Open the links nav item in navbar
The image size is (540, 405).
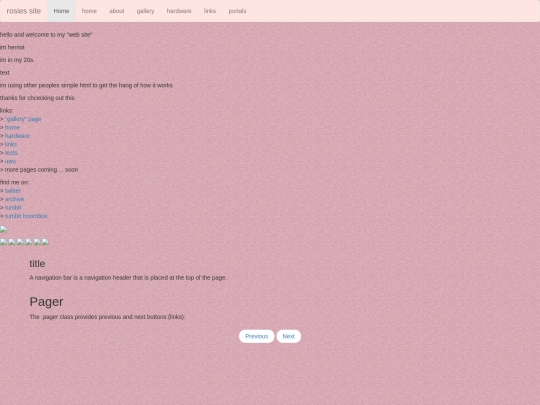click(210, 11)
